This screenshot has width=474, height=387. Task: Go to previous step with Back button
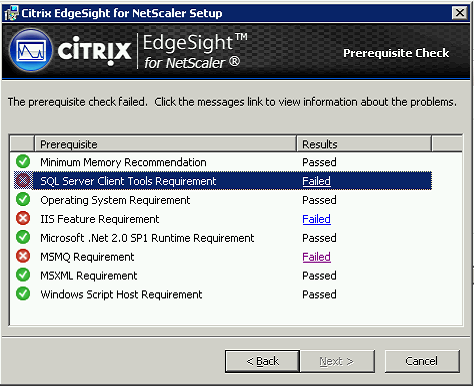tap(262, 361)
